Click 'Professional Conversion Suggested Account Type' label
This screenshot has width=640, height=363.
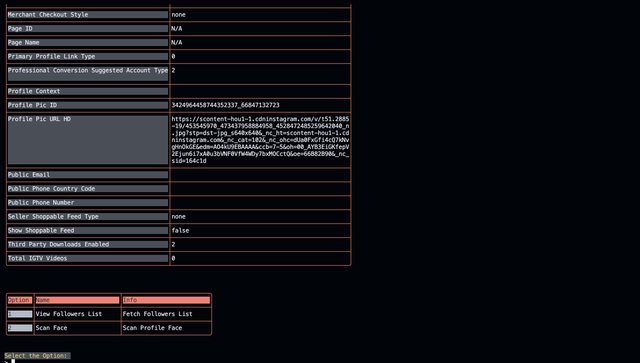coord(88,70)
